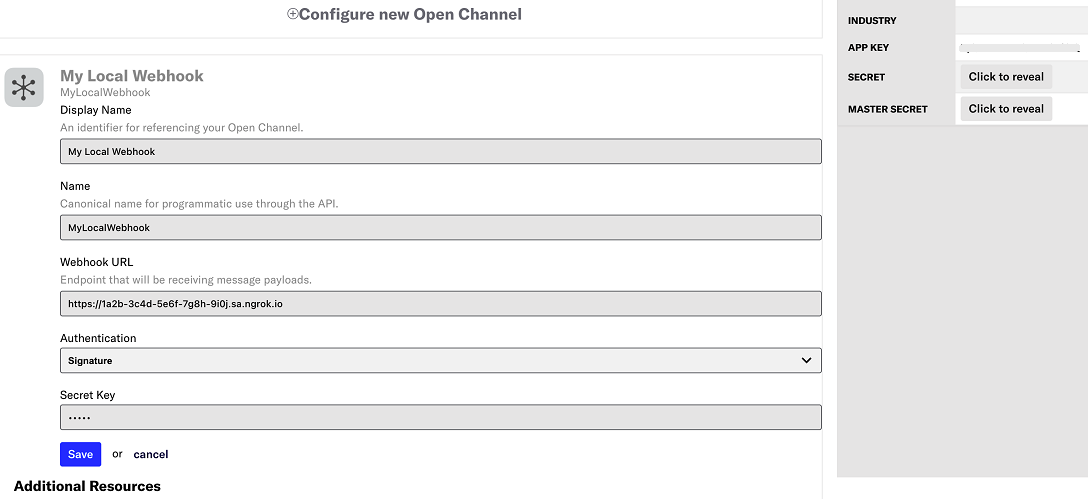
Task: Click the Display Name input field
Action: point(441,151)
